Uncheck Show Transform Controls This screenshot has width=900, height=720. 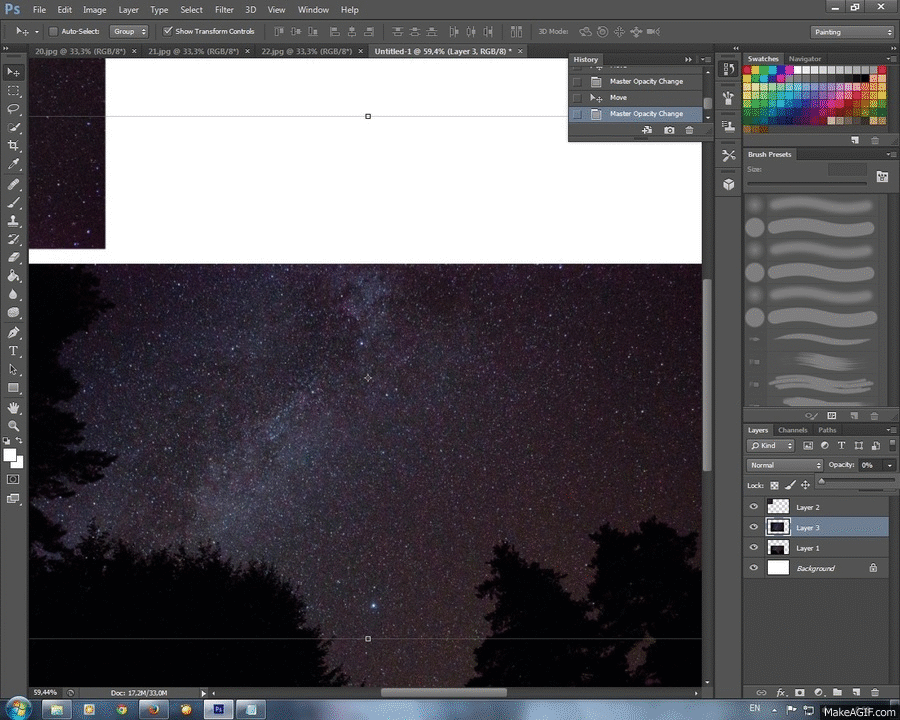[x=167, y=32]
